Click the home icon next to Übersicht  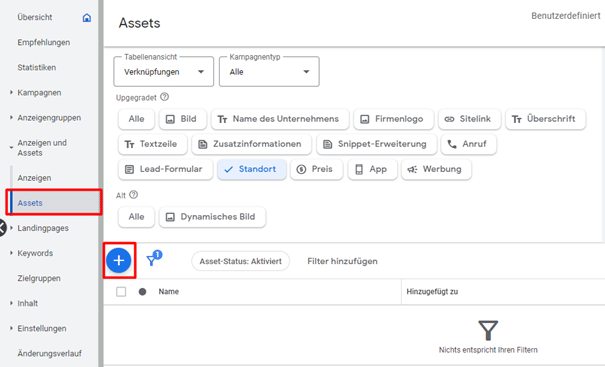pos(87,17)
